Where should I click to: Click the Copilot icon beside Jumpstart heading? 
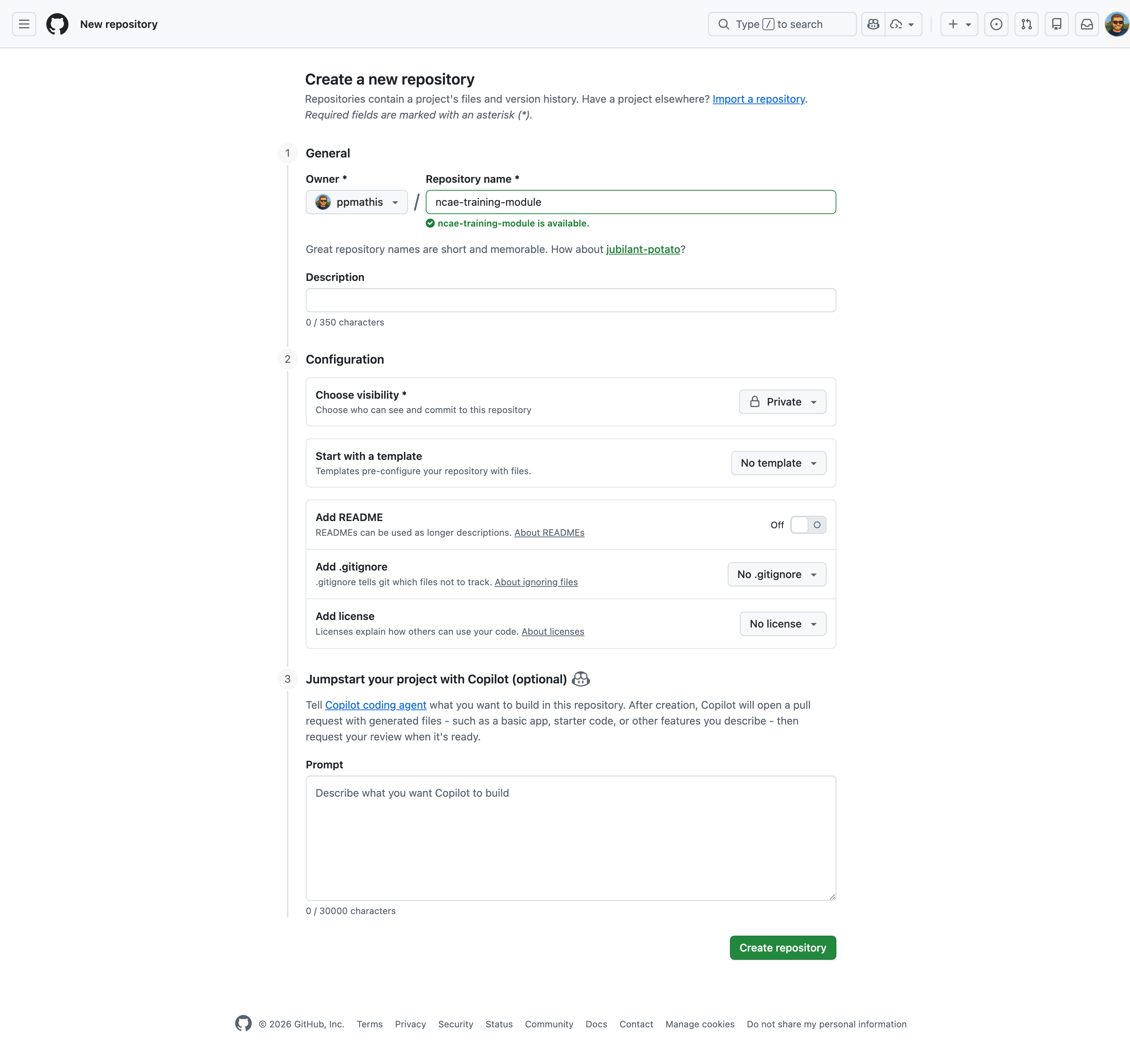tap(580, 679)
